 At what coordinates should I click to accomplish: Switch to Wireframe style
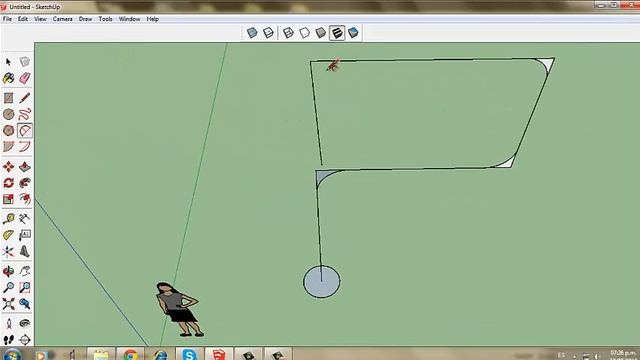(288, 33)
